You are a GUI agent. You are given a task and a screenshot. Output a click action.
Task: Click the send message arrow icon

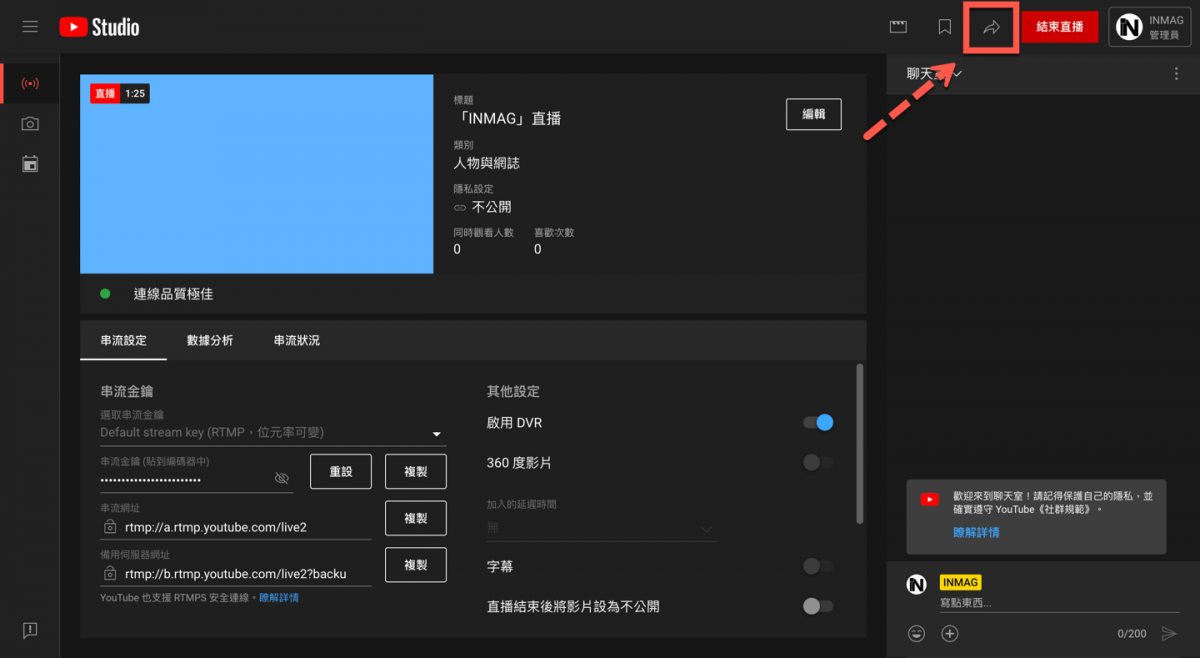coord(1169,633)
